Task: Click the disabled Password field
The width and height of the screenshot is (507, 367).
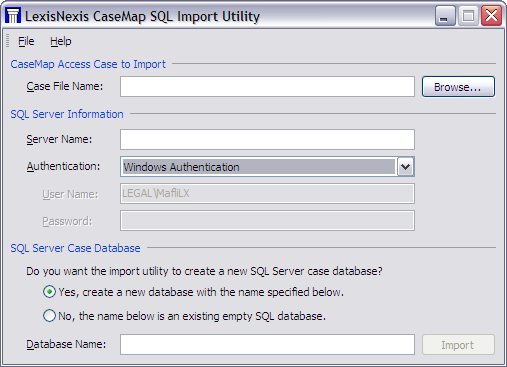Action: (x=267, y=220)
